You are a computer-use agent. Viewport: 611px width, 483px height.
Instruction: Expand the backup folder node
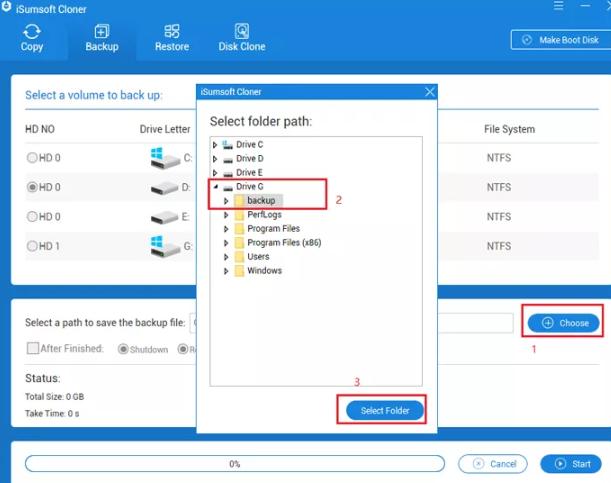[x=226, y=201]
